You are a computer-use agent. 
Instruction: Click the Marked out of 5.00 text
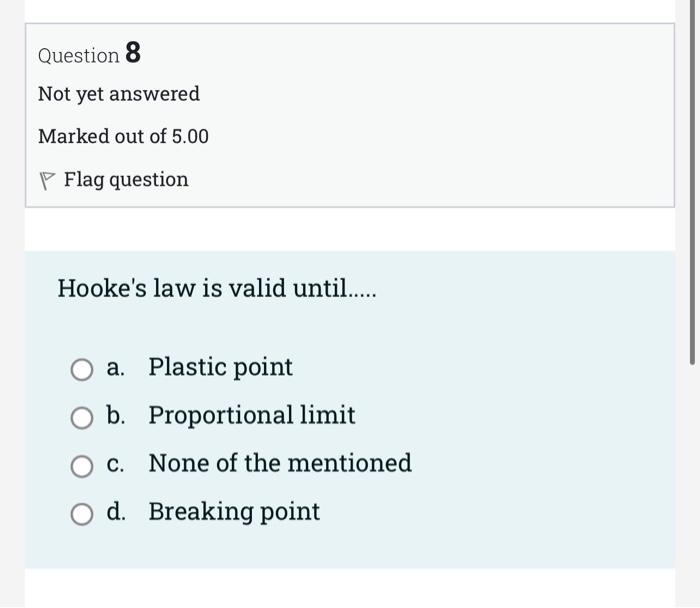click(x=123, y=137)
